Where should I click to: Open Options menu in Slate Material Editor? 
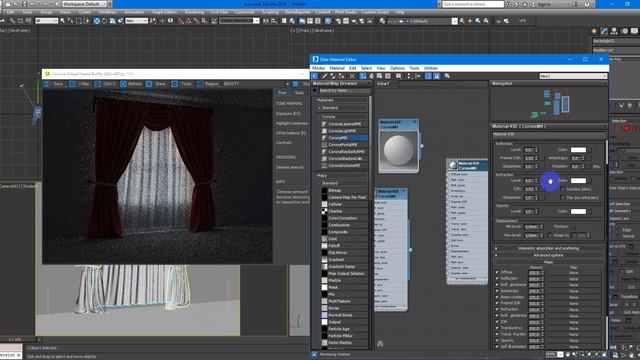click(x=397, y=68)
